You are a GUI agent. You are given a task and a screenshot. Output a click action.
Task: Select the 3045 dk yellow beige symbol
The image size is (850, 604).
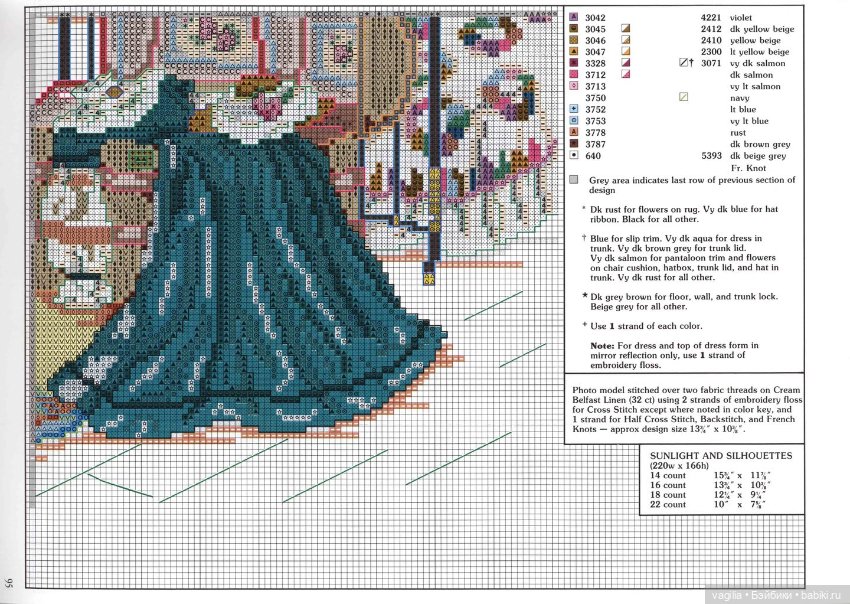[x=572, y=29]
